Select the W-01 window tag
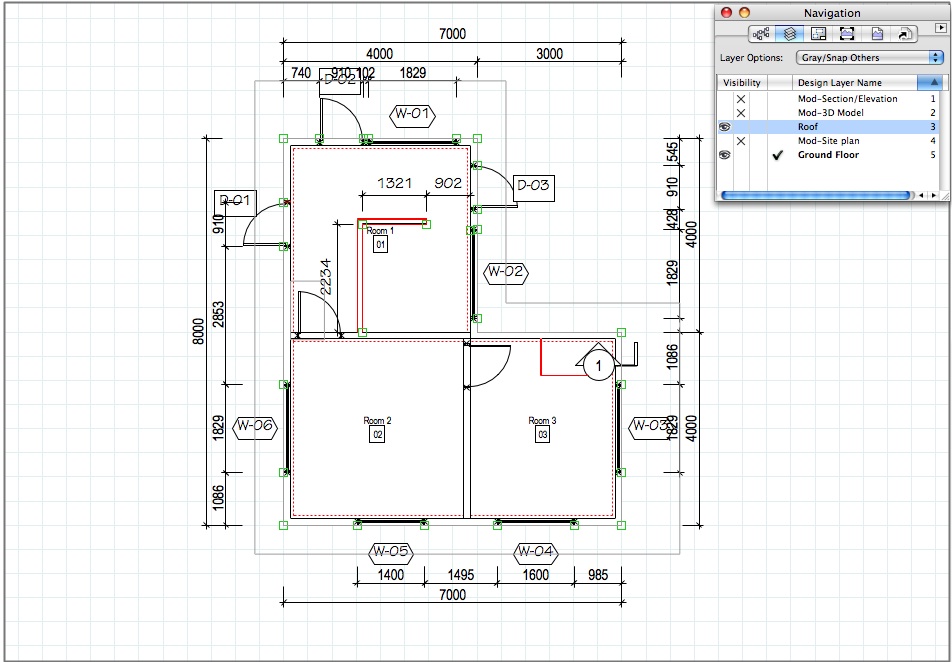The image size is (952, 662). click(x=413, y=114)
